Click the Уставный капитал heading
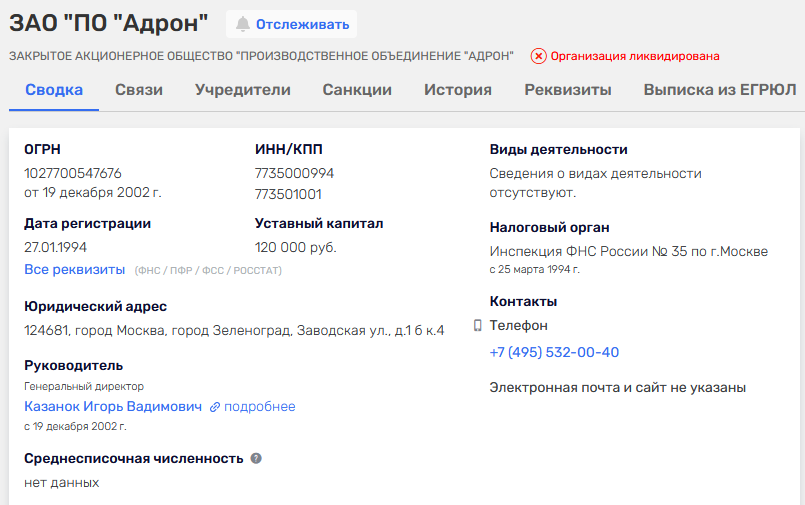The image size is (805, 505). [319, 224]
